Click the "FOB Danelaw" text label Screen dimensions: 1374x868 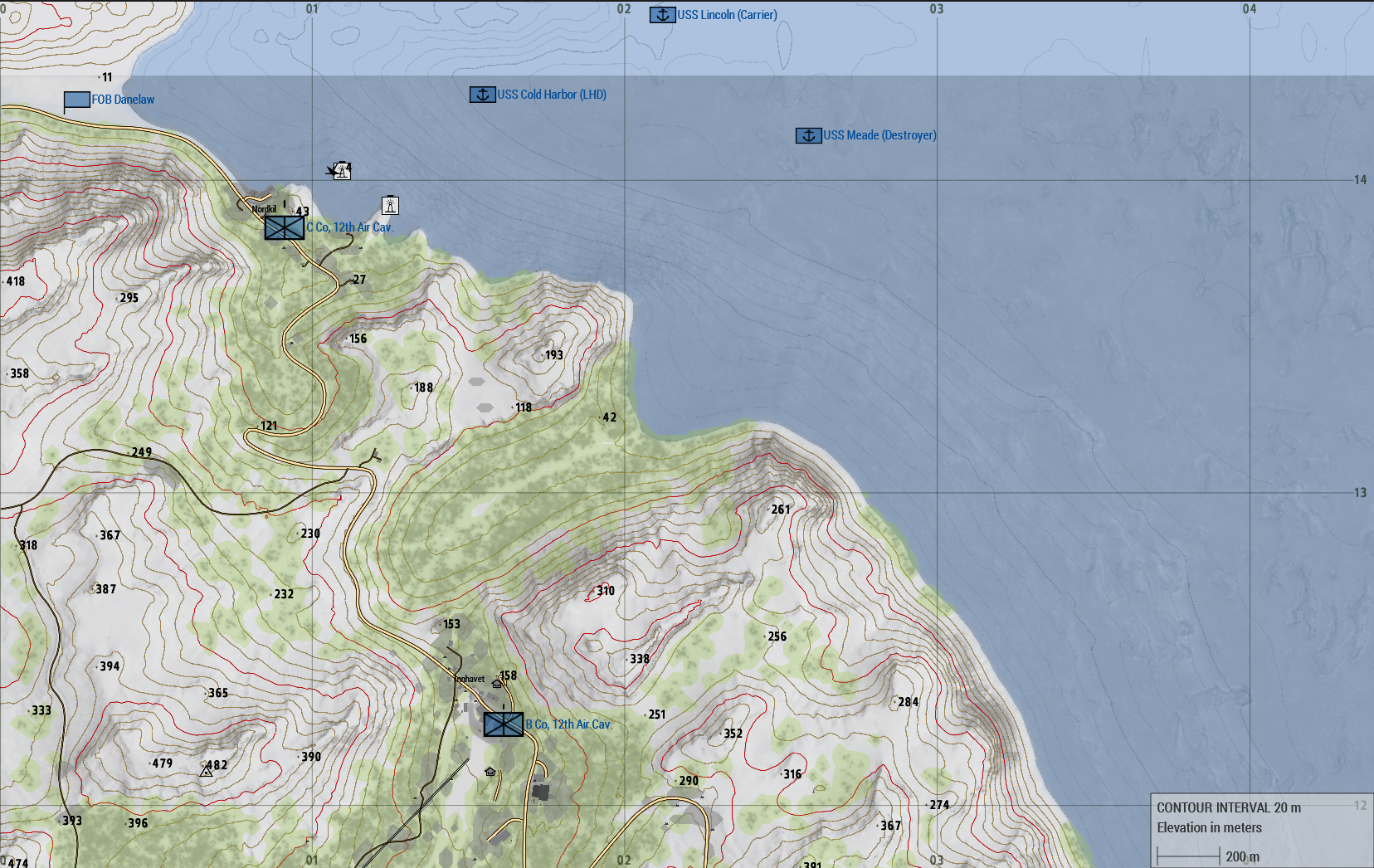coord(123,100)
